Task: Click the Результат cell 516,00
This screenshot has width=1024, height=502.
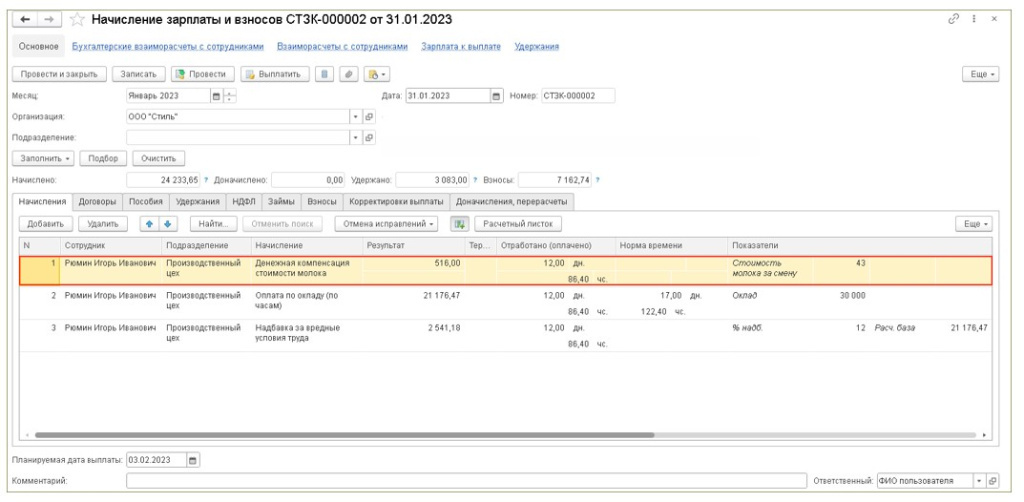Action: (x=413, y=263)
